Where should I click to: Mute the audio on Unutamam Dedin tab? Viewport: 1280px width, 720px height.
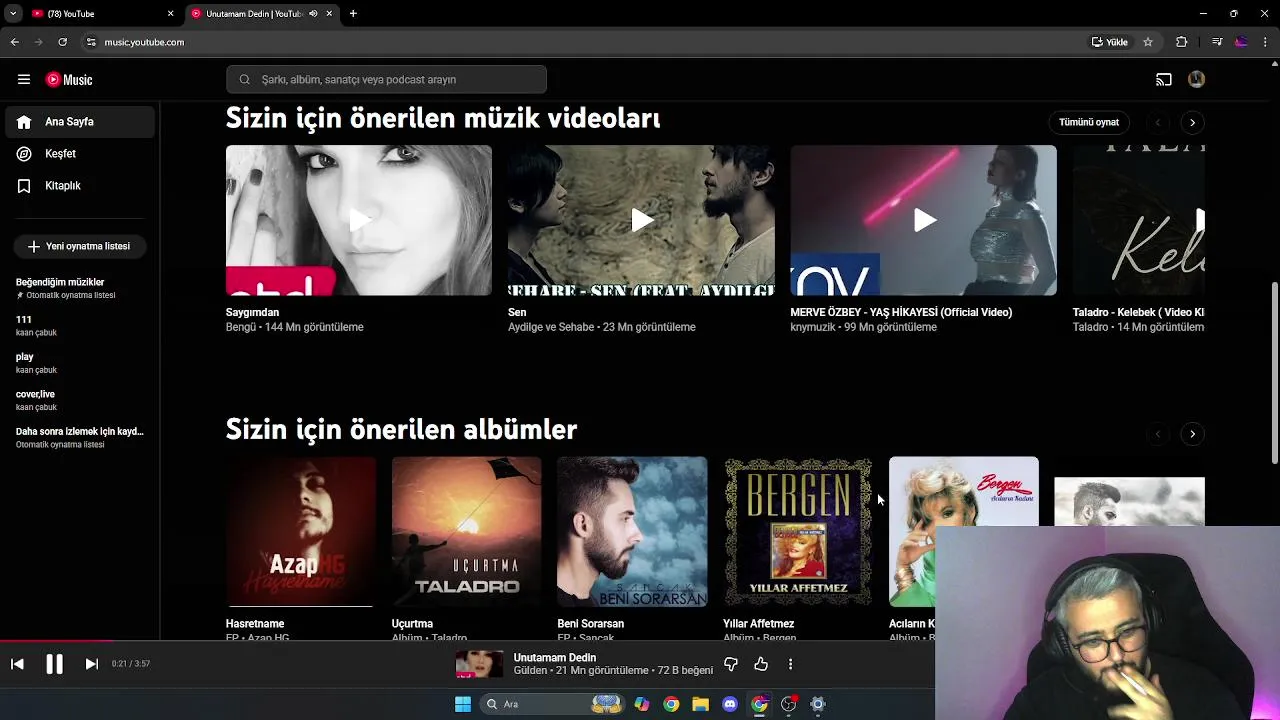point(313,14)
